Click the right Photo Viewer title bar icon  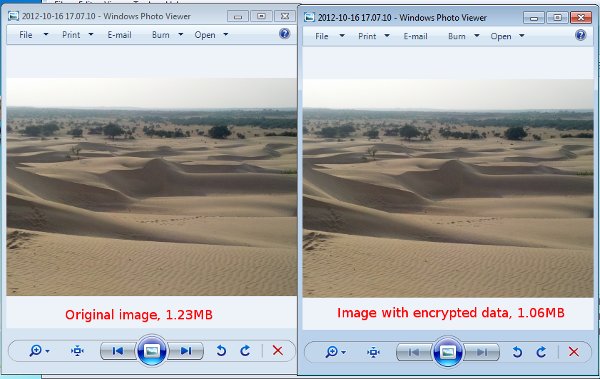[x=309, y=18]
